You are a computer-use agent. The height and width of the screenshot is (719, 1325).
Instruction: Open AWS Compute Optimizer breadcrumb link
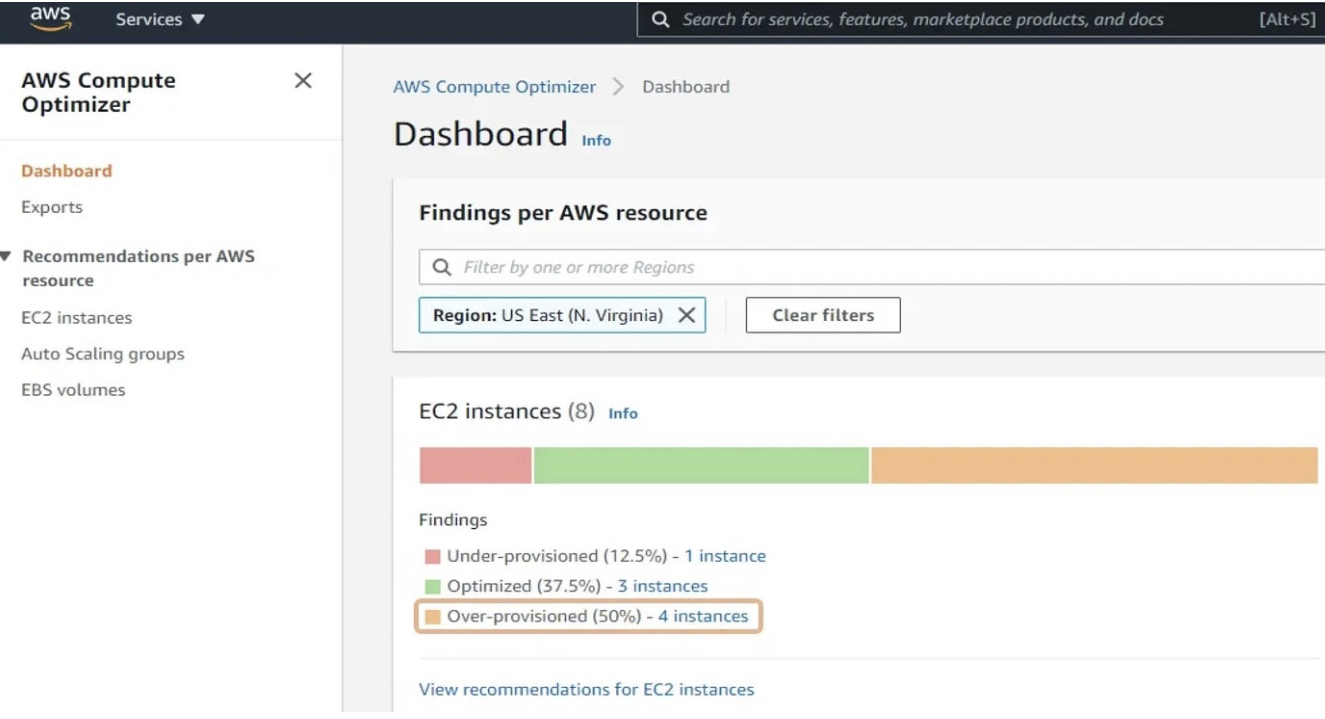pos(495,86)
